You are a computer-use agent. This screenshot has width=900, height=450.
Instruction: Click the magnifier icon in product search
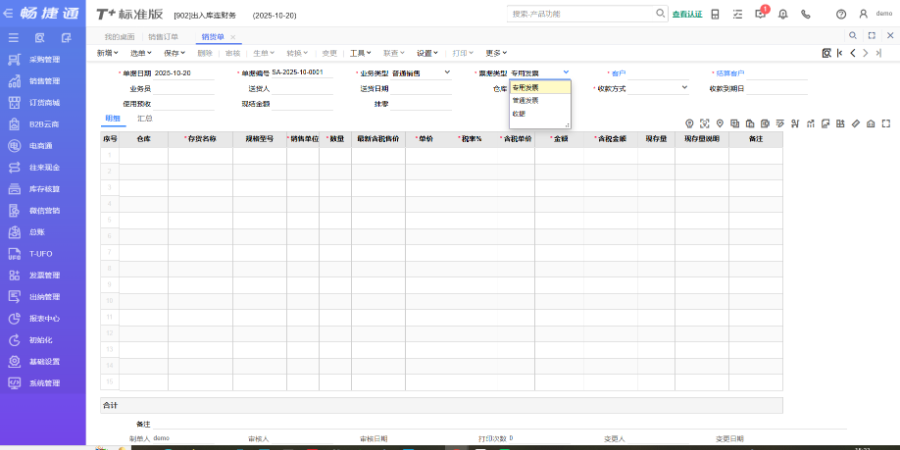(660, 14)
